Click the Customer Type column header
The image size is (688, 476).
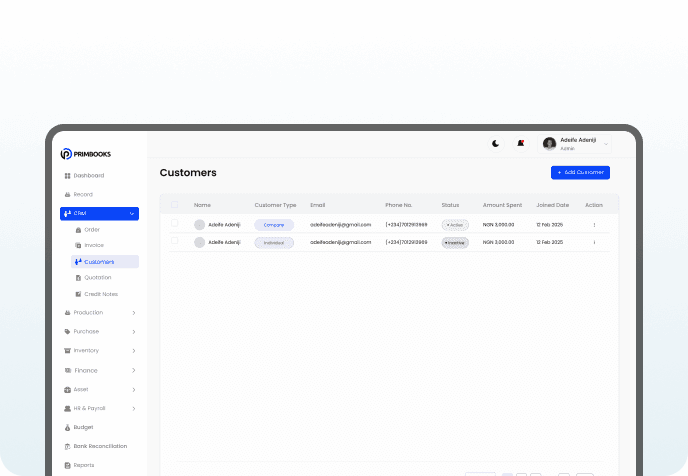[275, 205]
